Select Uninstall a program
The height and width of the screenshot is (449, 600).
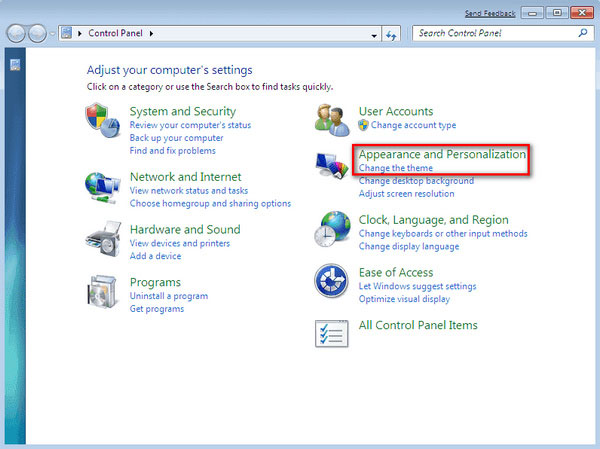click(x=169, y=296)
